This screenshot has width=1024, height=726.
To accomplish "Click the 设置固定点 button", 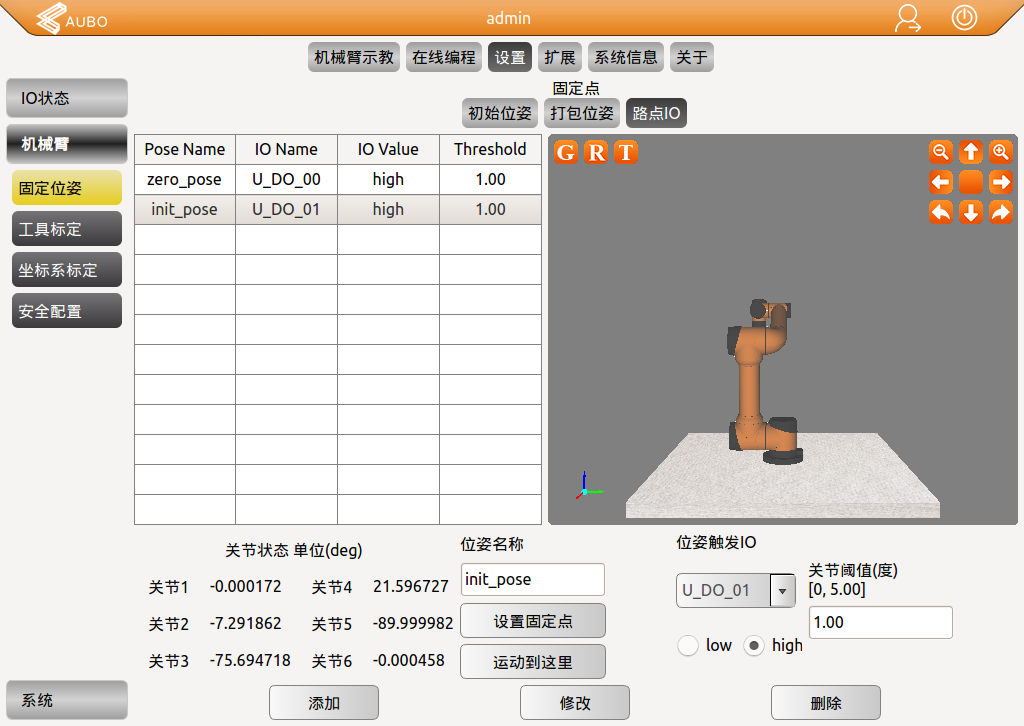I will 532,621.
